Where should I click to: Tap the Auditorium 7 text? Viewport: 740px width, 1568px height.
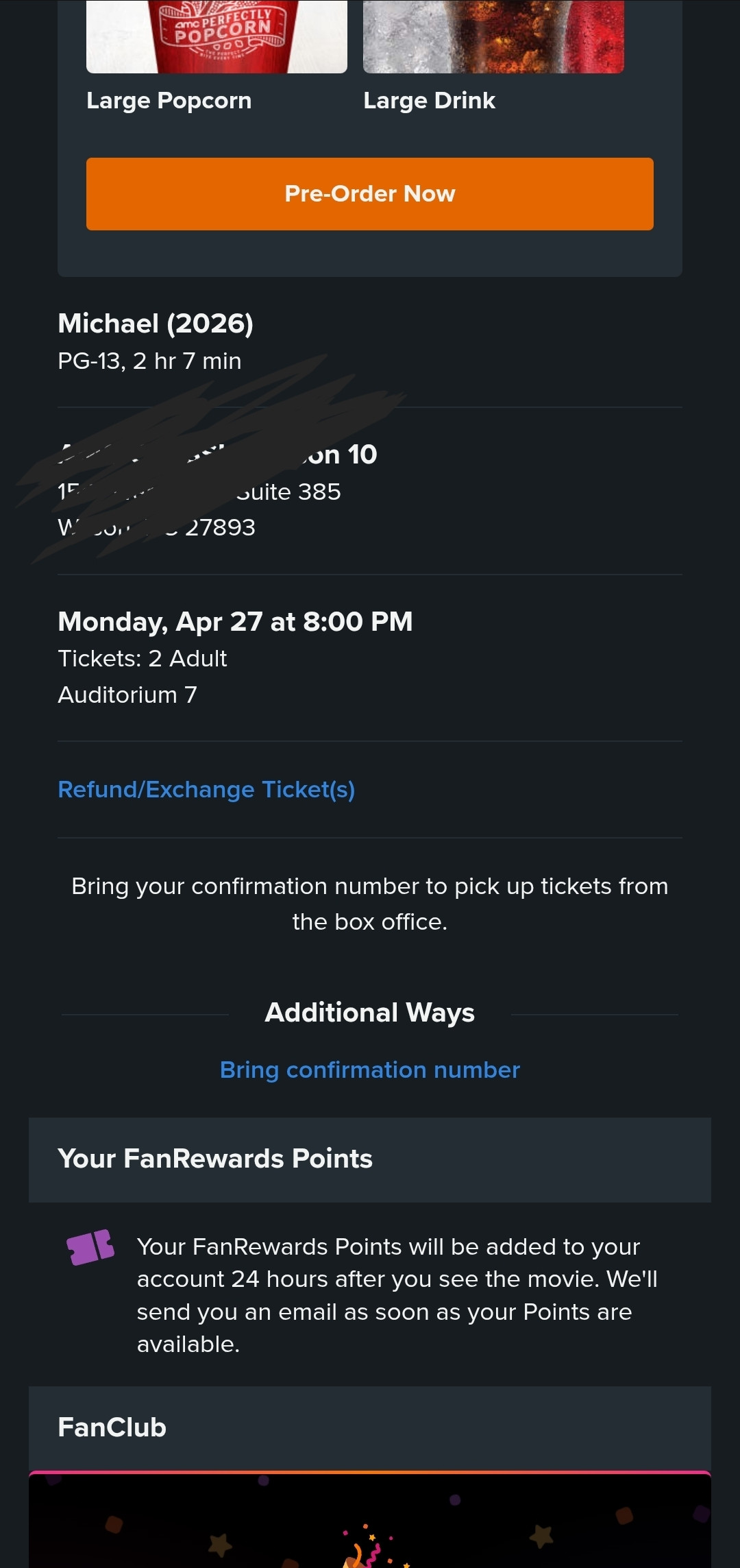pyautogui.click(x=127, y=695)
